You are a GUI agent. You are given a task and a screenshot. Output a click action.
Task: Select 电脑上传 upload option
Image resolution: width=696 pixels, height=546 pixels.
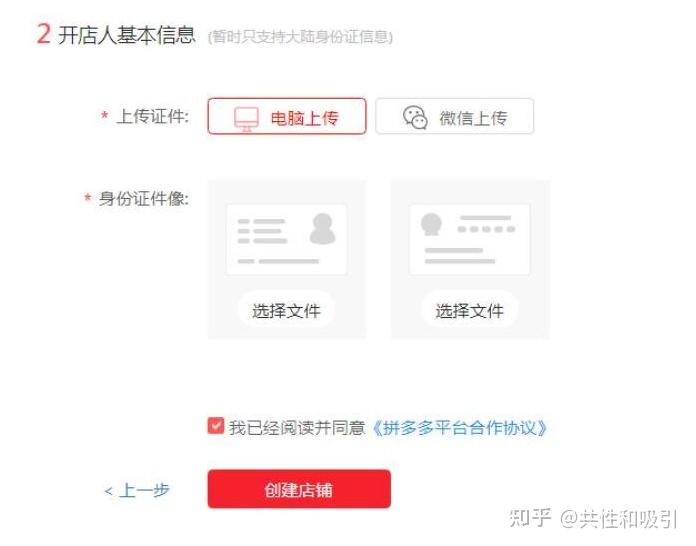click(x=287, y=116)
